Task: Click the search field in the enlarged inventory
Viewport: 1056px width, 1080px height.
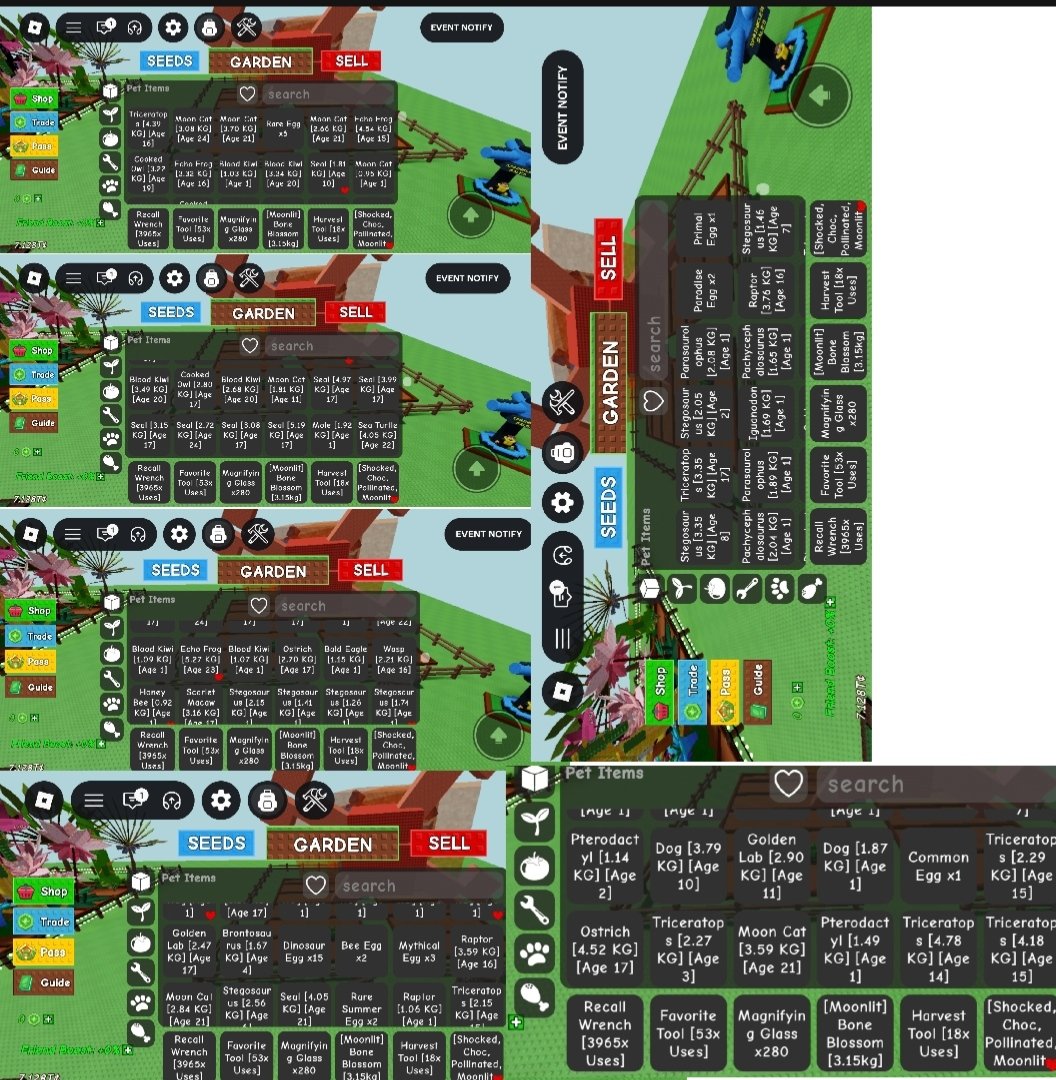Action: point(935,784)
